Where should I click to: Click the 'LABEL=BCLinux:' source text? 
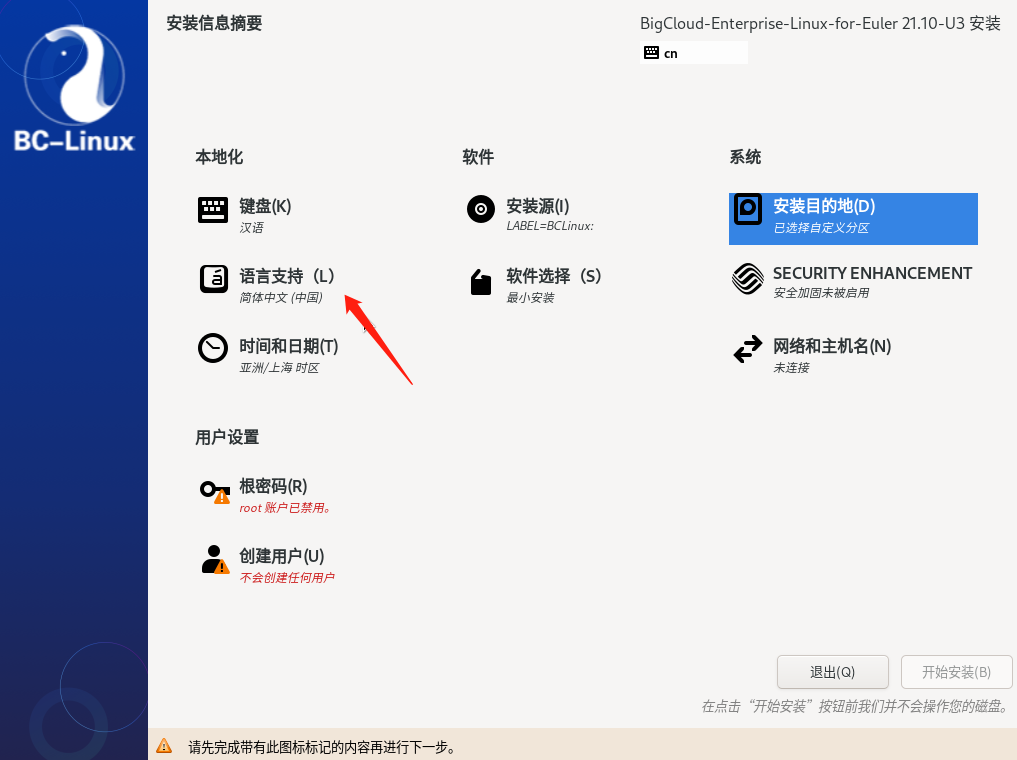point(550,226)
